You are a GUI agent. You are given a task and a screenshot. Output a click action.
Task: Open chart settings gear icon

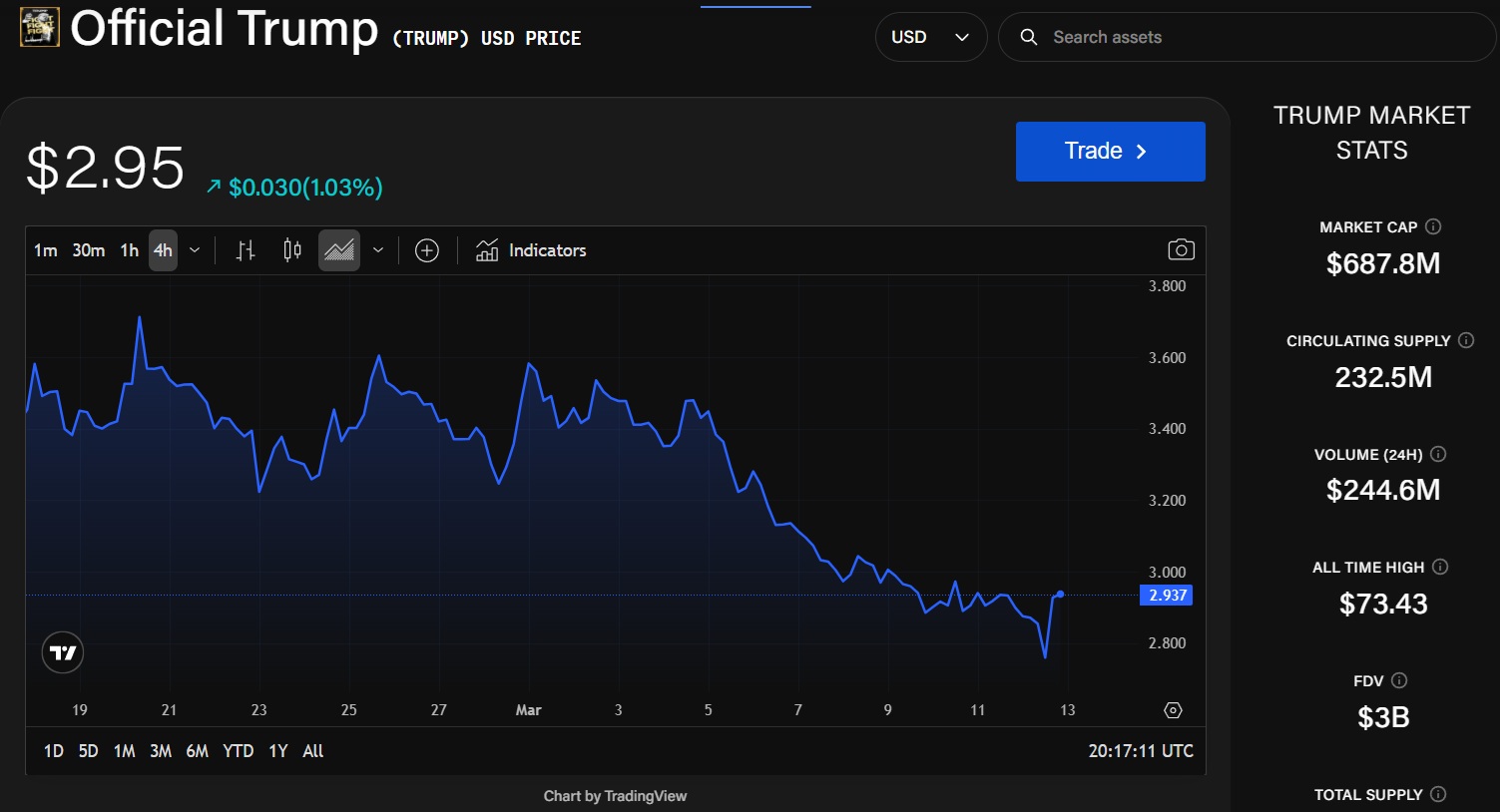1174,710
